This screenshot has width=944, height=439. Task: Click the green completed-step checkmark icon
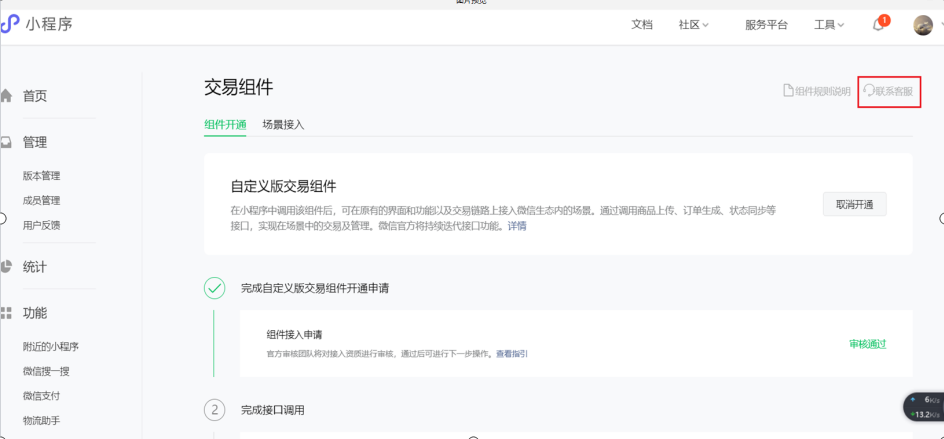[214, 288]
